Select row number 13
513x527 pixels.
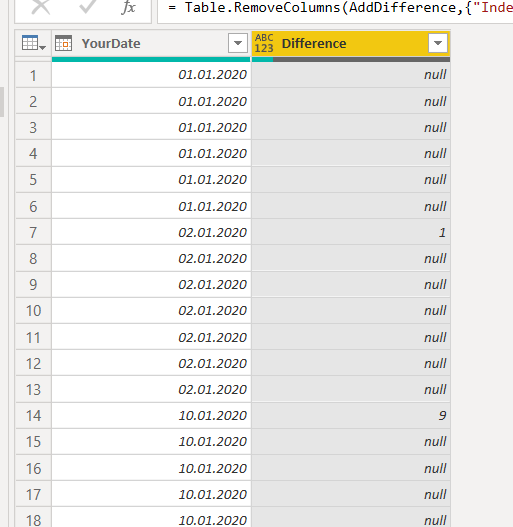click(x=33, y=390)
